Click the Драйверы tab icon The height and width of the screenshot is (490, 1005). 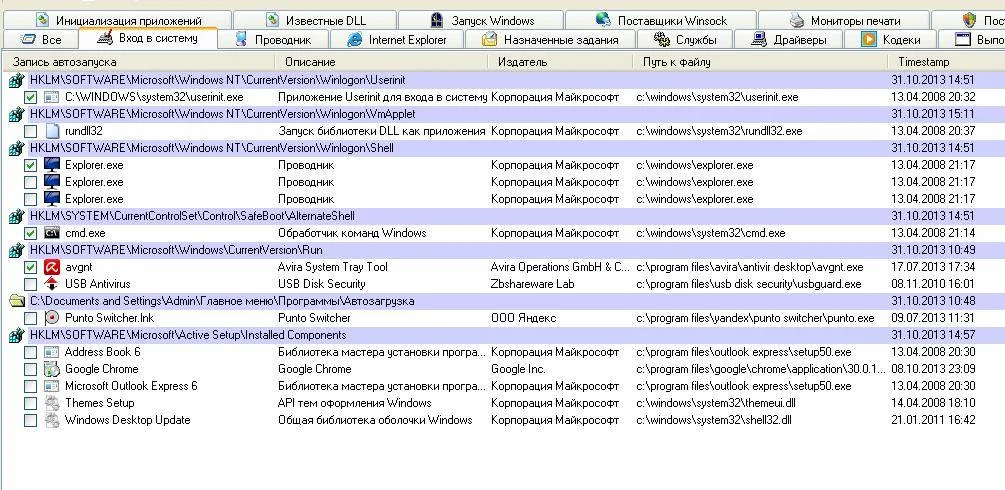coord(759,40)
